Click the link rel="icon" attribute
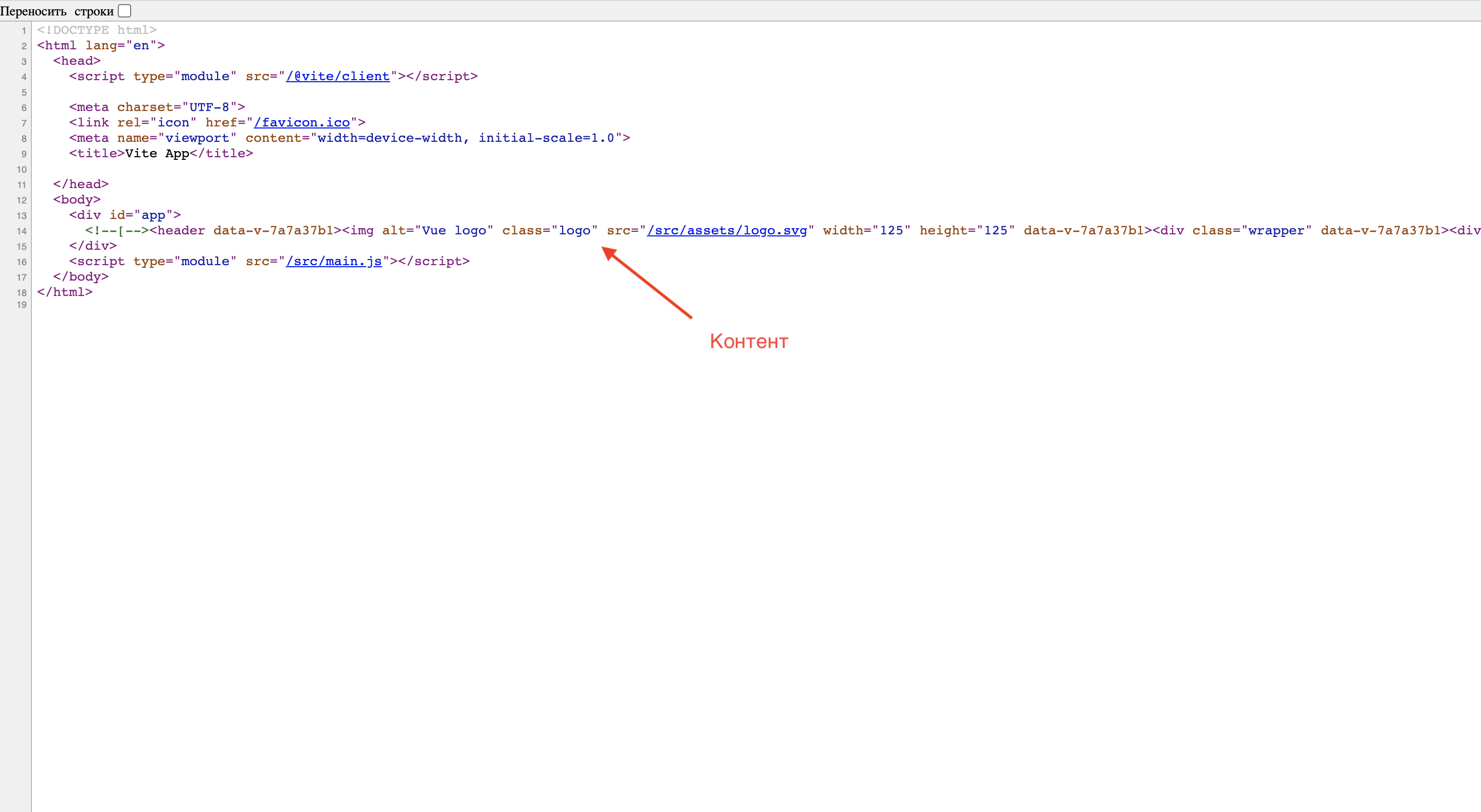Image resolution: width=1481 pixels, height=812 pixels. [x=157, y=122]
